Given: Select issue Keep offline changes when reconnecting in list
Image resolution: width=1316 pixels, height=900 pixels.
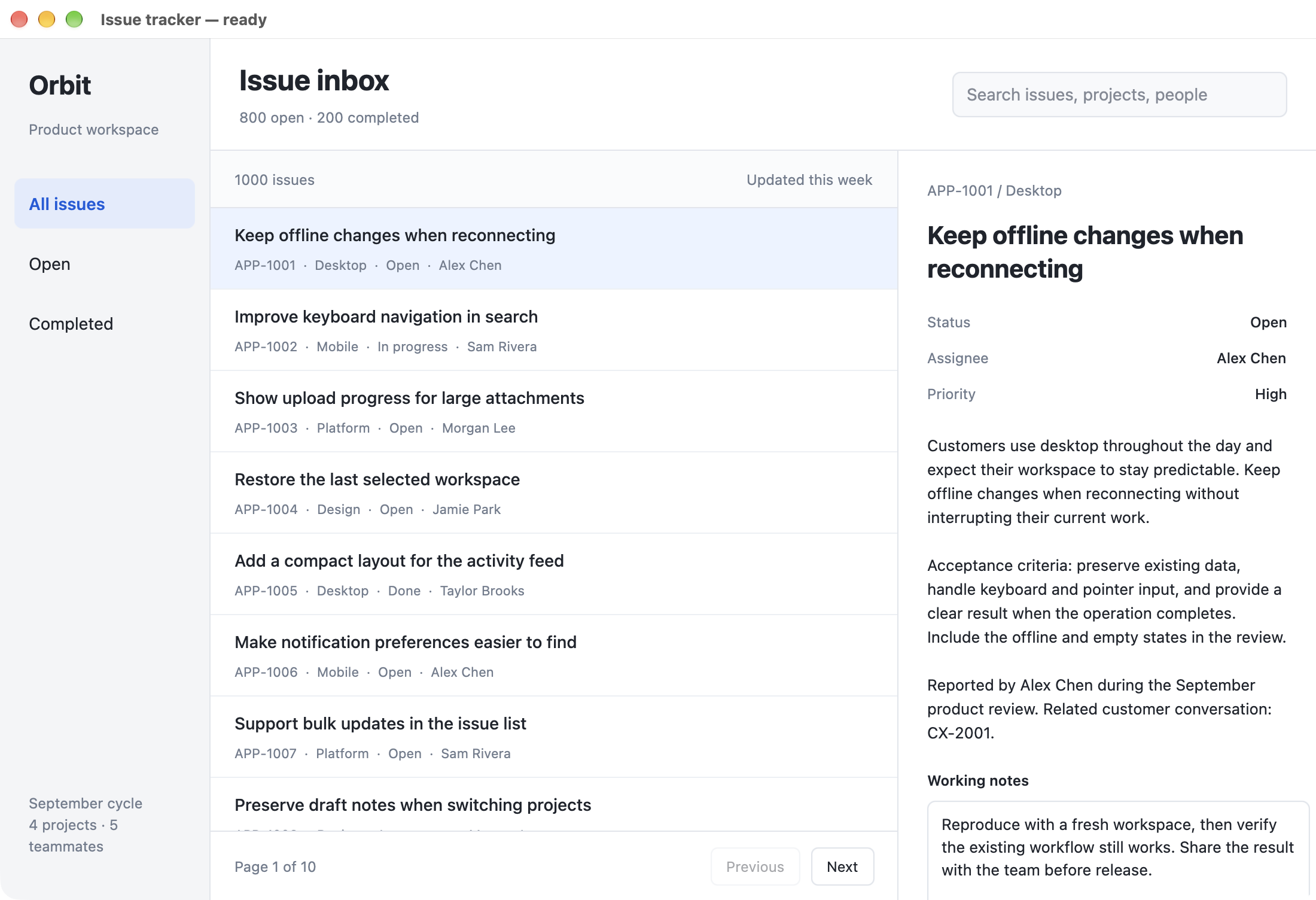Looking at the screenshot, I should [x=554, y=249].
